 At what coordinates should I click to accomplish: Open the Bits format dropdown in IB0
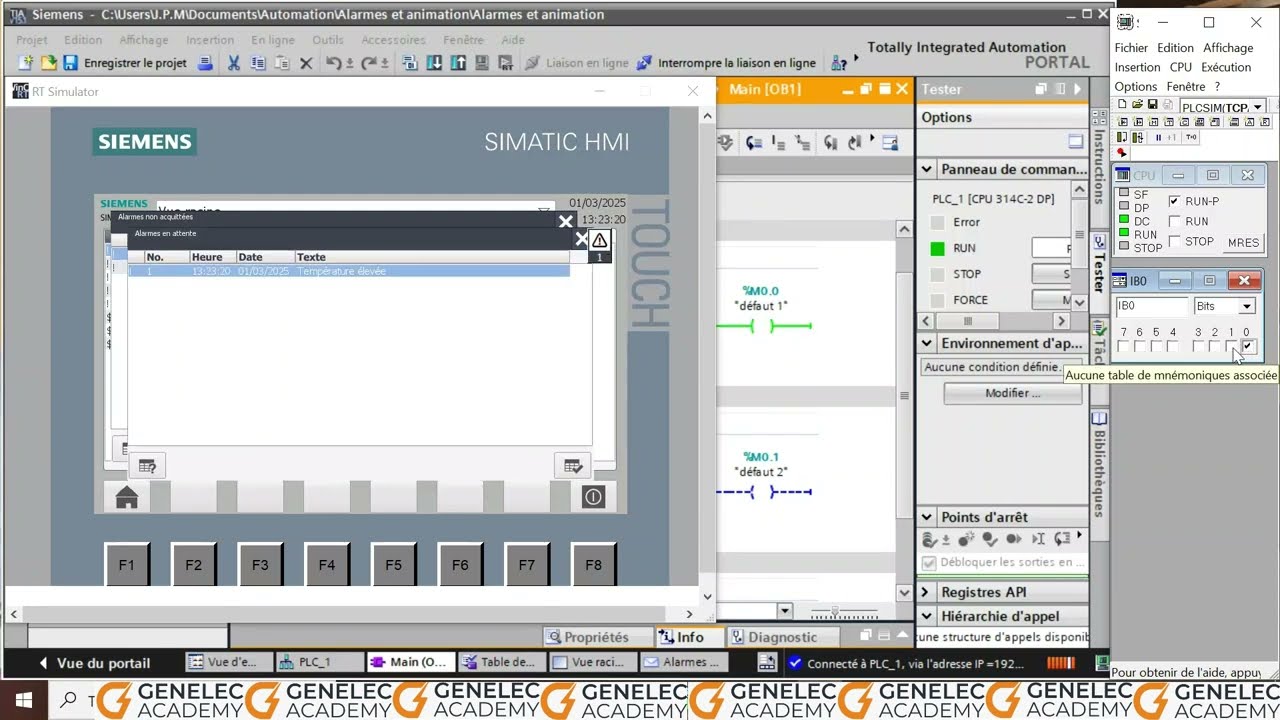1246,306
